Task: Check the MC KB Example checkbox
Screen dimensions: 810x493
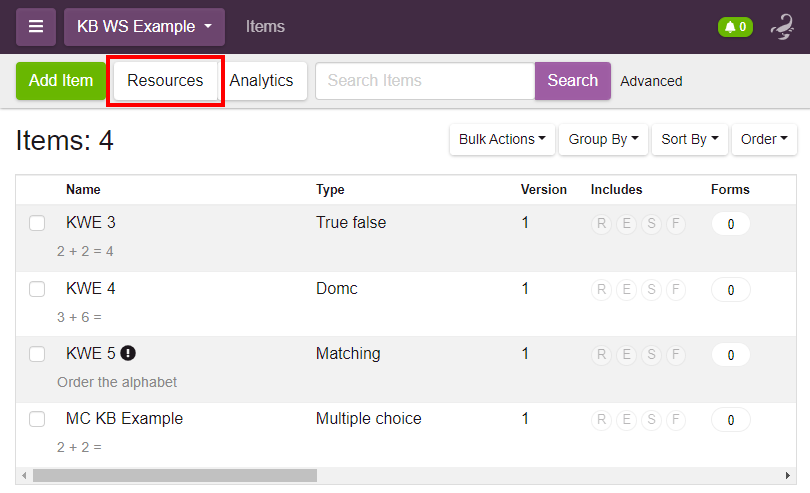Action: (x=37, y=419)
